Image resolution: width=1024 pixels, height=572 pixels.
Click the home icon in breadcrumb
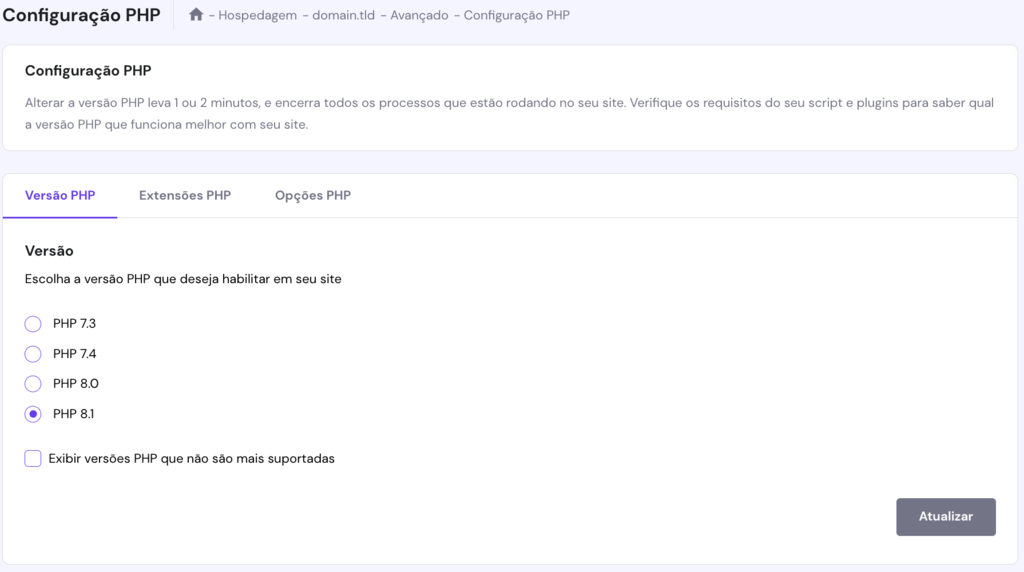pos(196,14)
